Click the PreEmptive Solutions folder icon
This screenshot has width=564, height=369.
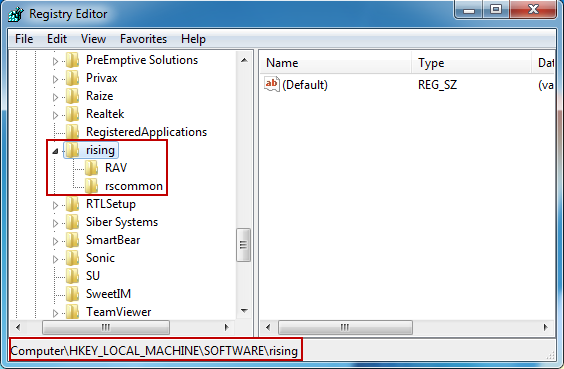72,60
